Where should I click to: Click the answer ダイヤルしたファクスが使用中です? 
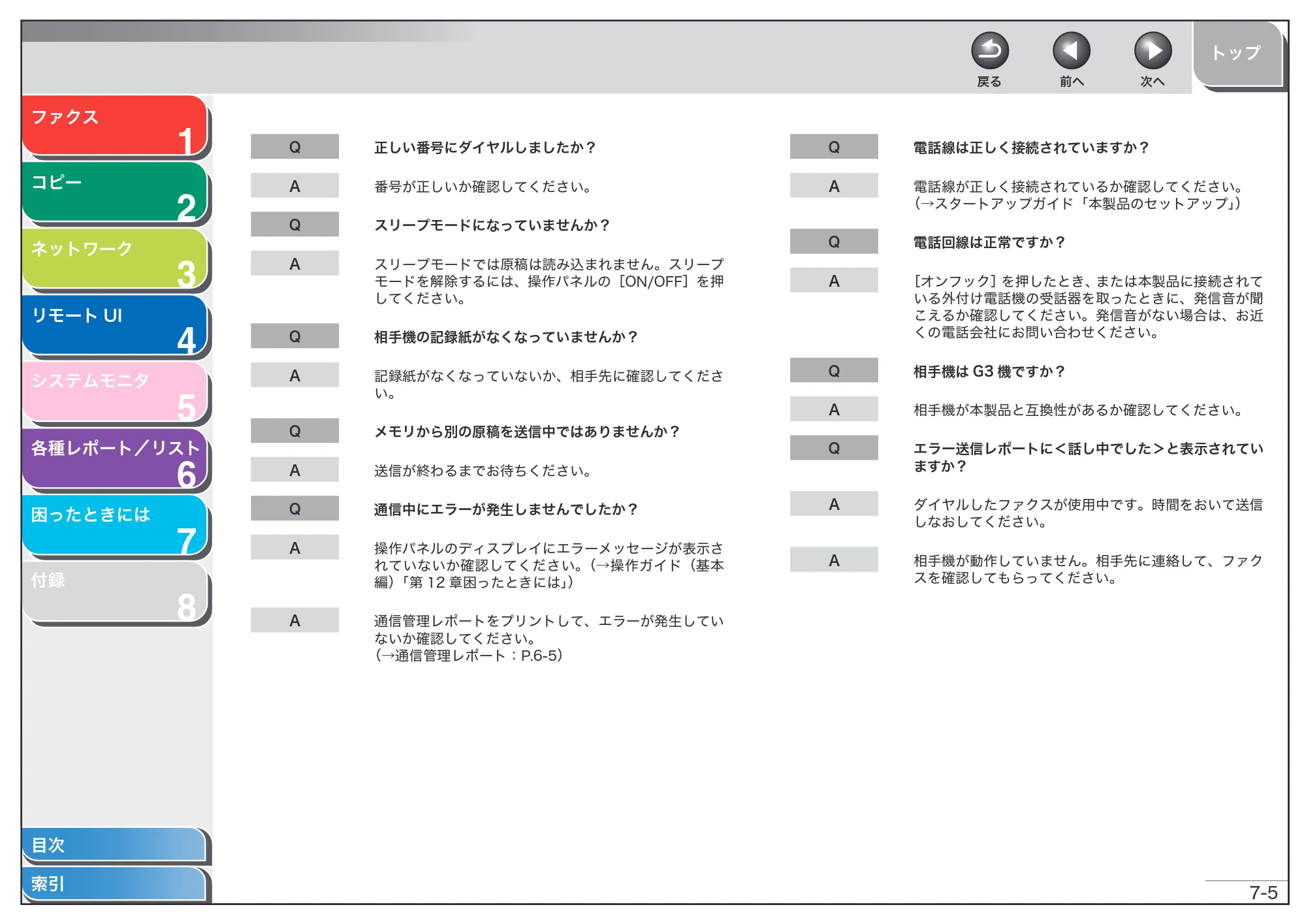click(1088, 513)
